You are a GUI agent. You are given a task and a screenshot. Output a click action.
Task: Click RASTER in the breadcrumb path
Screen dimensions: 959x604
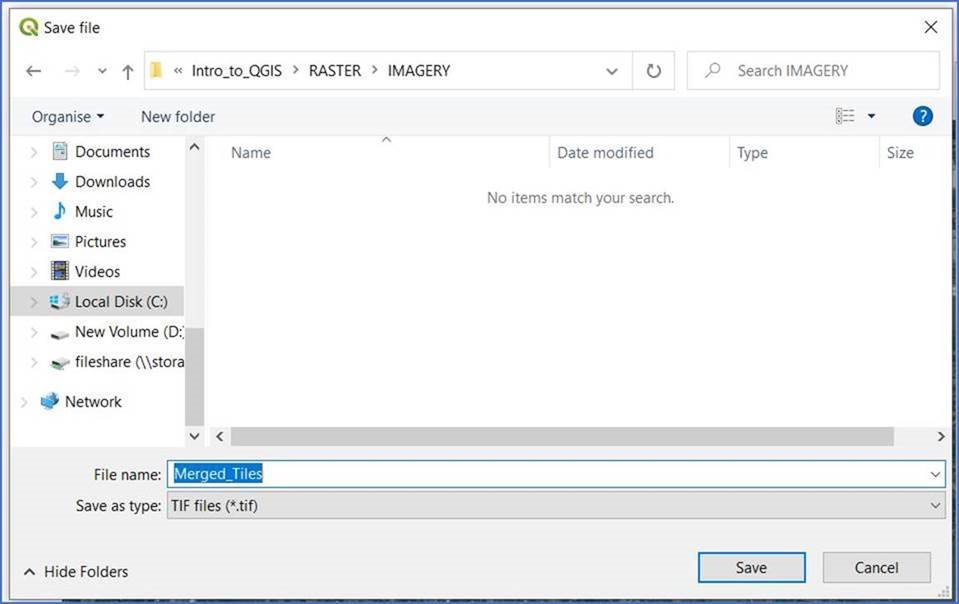coord(335,71)
